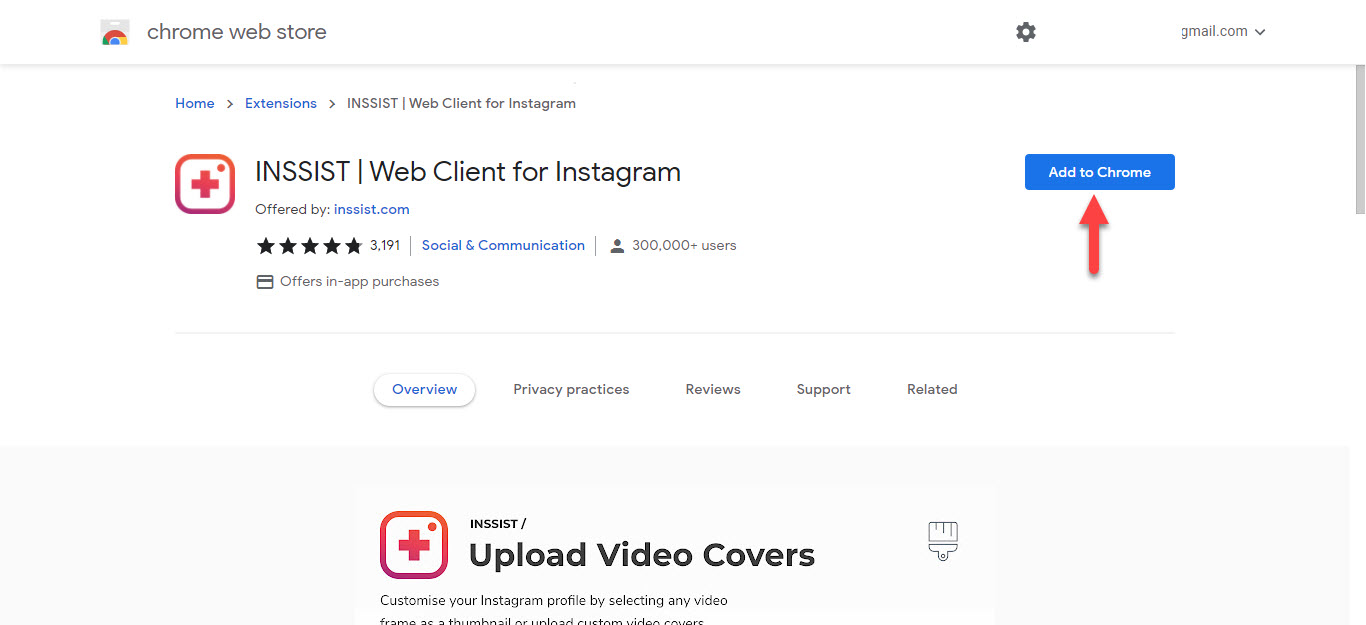Screen dimensions: 1366x625
Task: Click the INSSIST logo in promo image
Action: (414, 544)
